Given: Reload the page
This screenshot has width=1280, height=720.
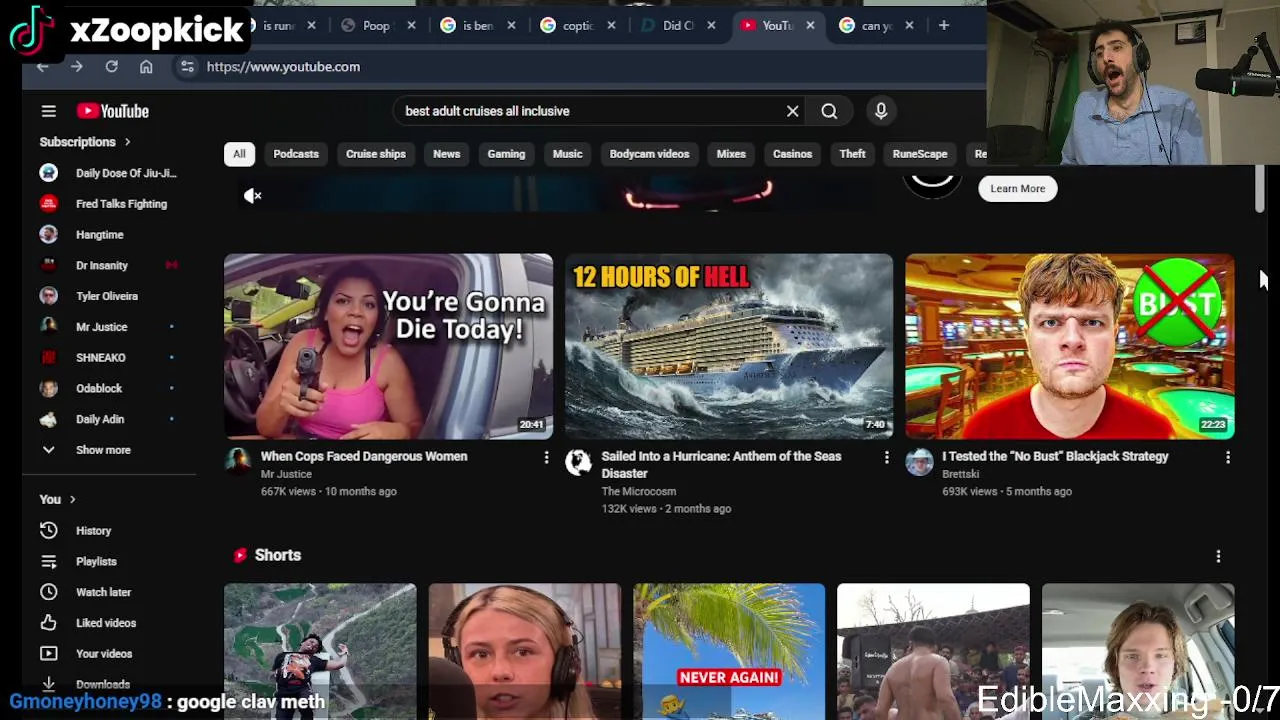Looking at the screenshot, I should click(112, 66).
